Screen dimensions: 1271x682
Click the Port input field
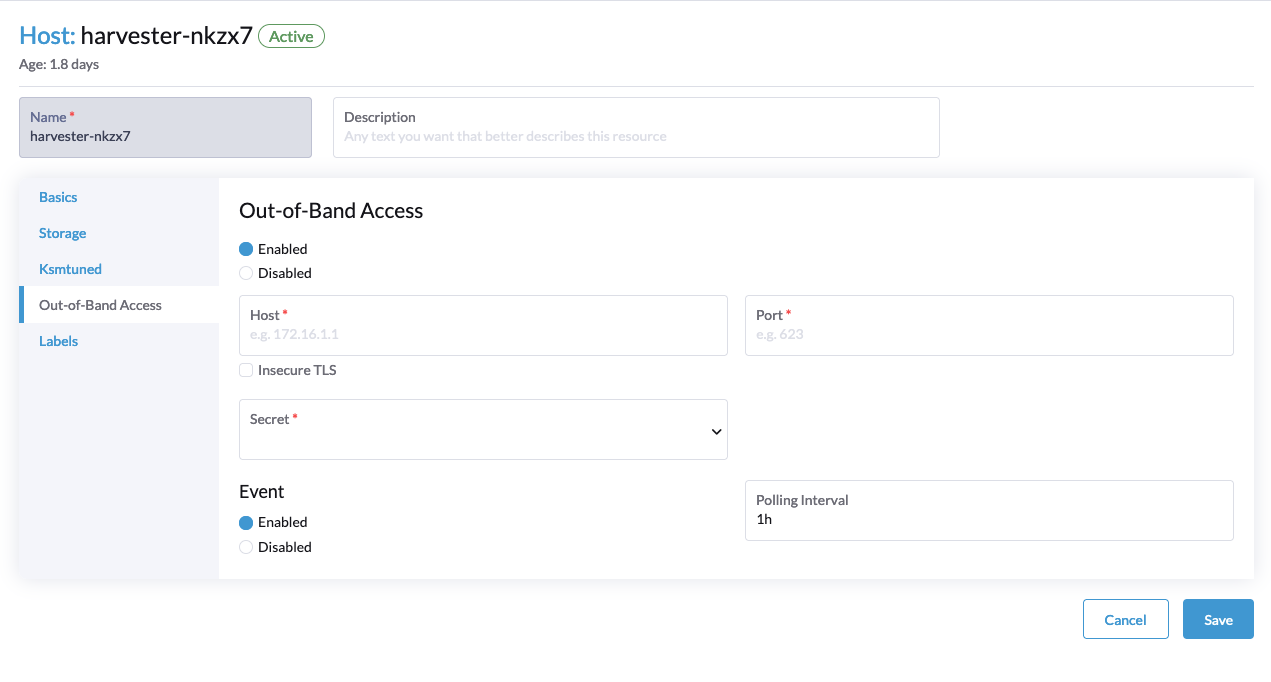(988, 331)
